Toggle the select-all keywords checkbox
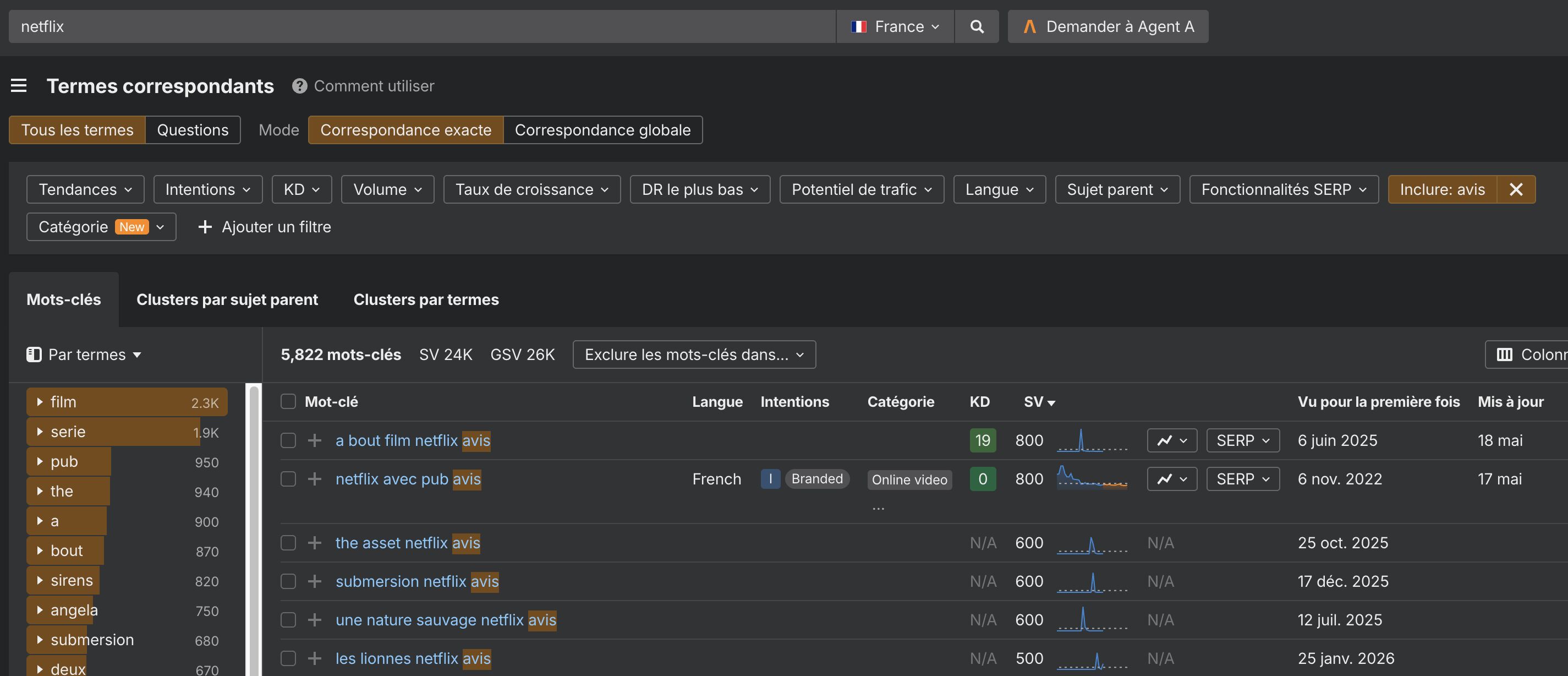This screenshot has width=1568, height=676. [x=288, y=401]
